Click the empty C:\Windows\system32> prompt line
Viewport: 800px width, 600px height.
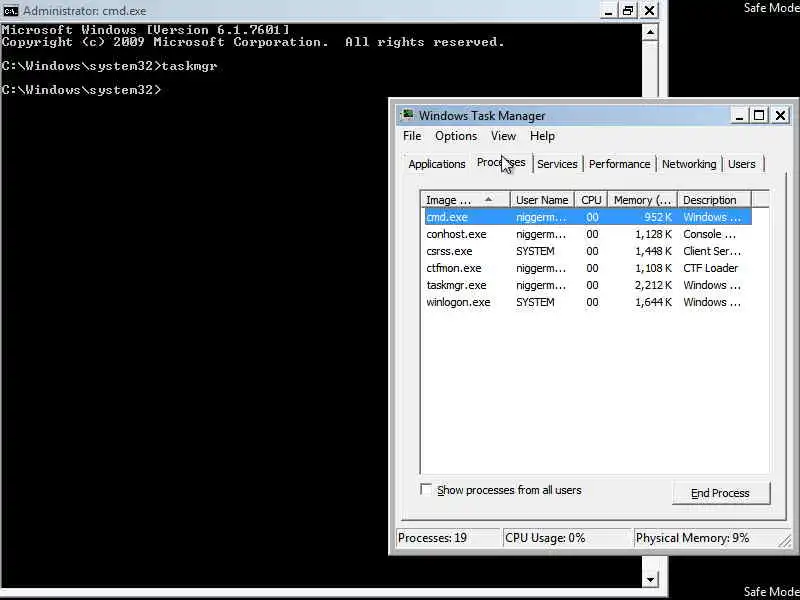tap(82, 90)
